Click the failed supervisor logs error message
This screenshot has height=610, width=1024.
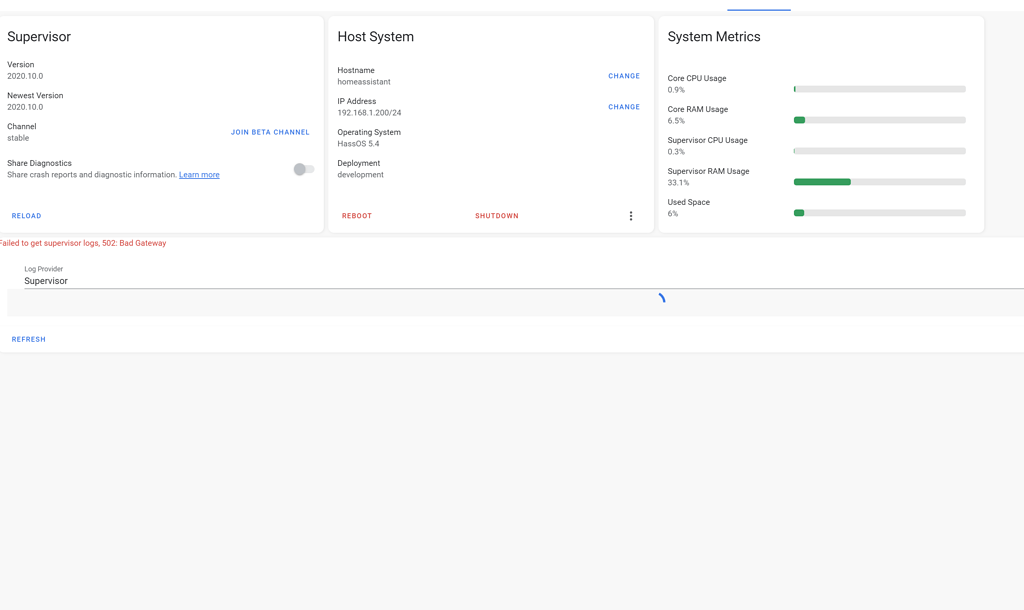[83, 243]
